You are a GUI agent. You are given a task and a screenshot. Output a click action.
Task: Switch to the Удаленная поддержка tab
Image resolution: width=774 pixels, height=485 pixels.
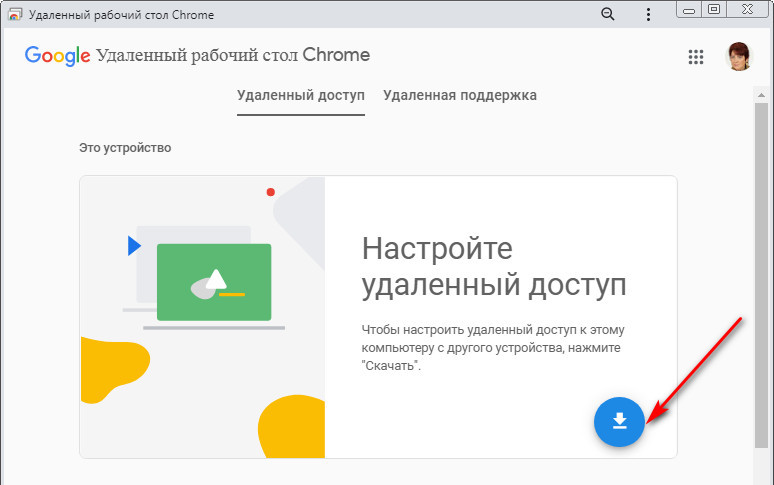(459, 96)
